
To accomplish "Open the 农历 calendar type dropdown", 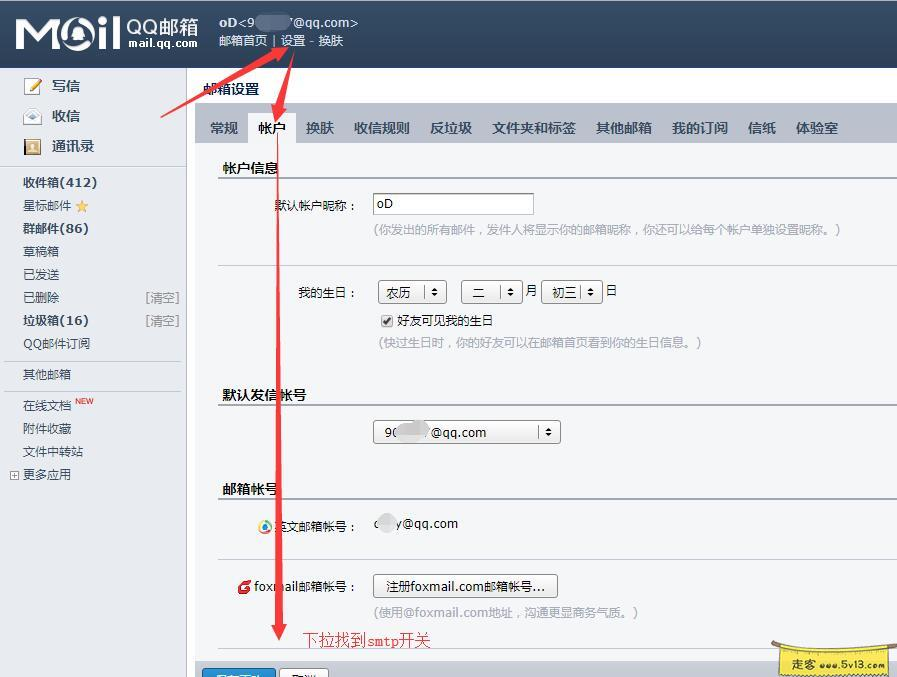I will pos(411,291).
